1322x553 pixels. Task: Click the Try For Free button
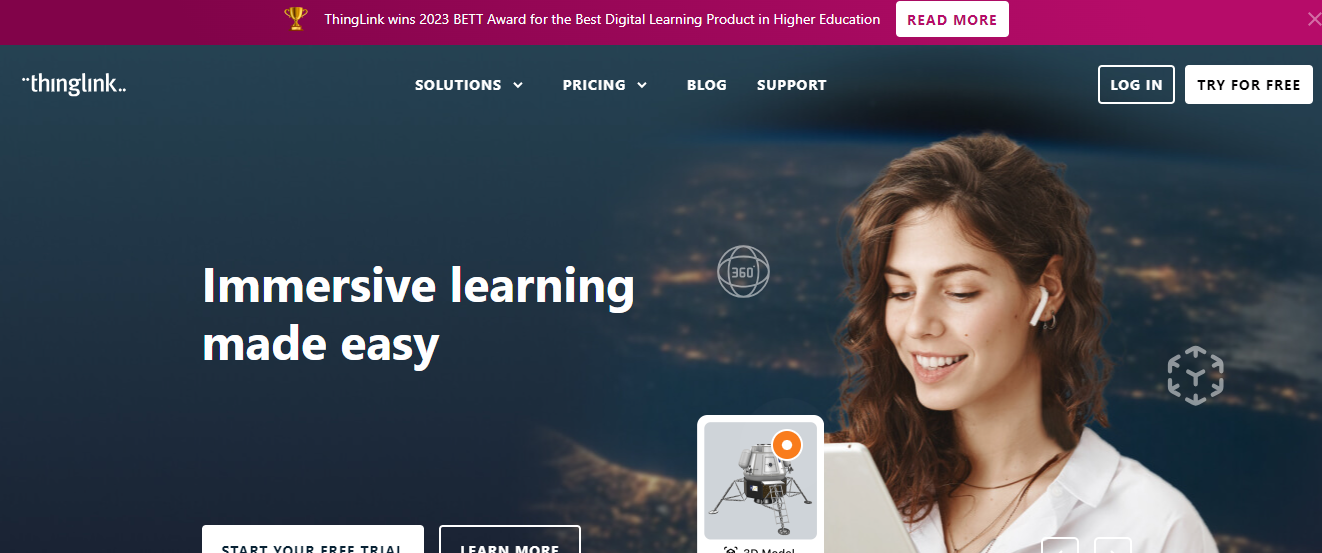click(1249, 85)
